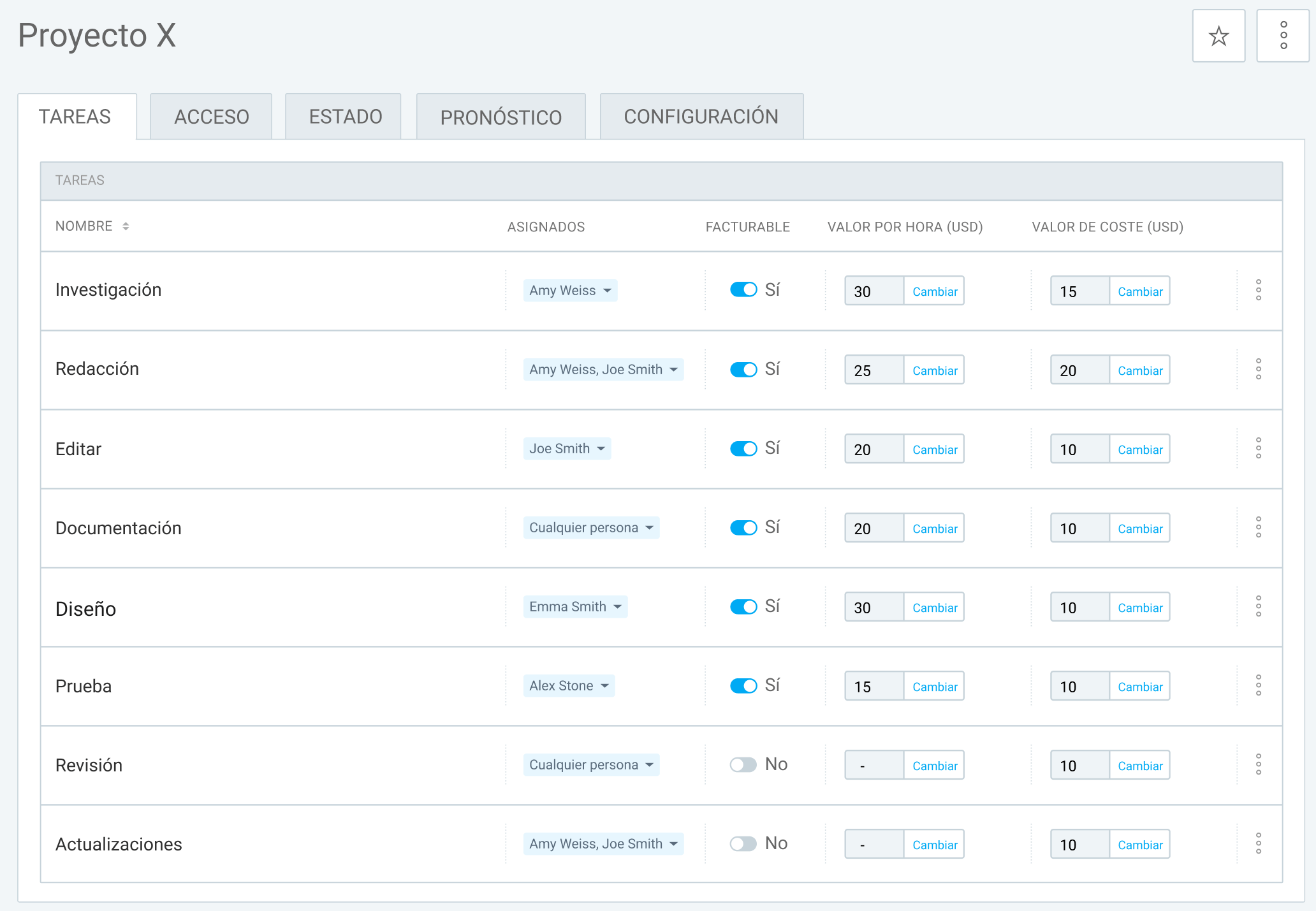Open assignee dropdown for Redacción

603,369
